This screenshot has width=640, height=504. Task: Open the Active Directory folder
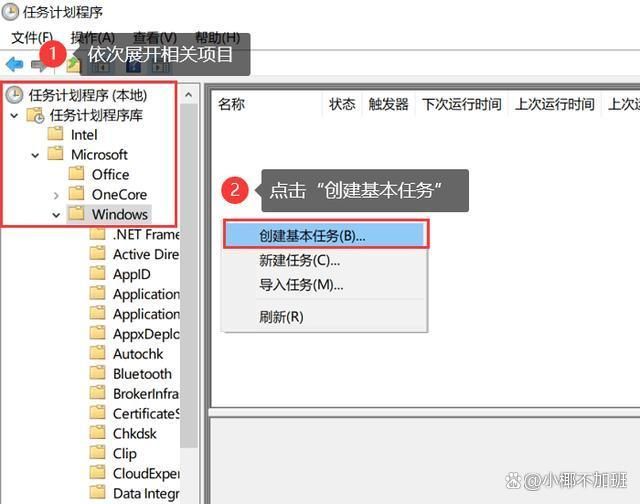(x=146, y=255)
